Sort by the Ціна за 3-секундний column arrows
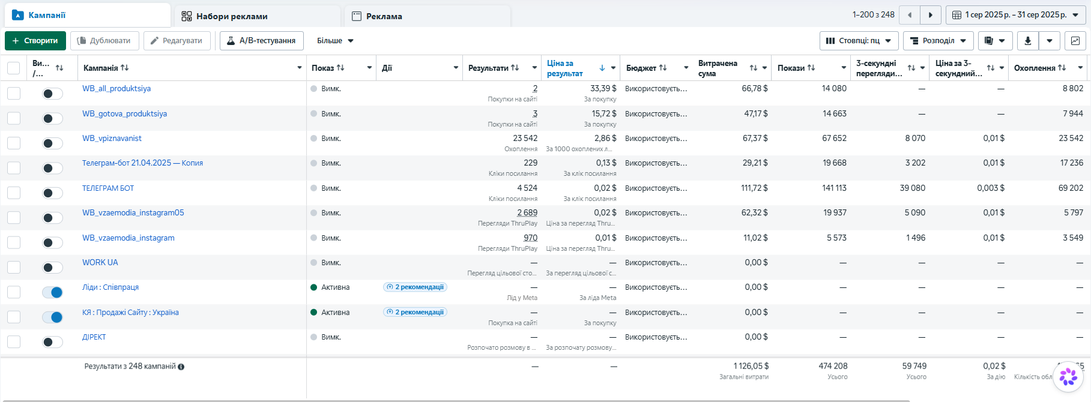The width and height of the screenshot is (1091, 402). [990, 67]
